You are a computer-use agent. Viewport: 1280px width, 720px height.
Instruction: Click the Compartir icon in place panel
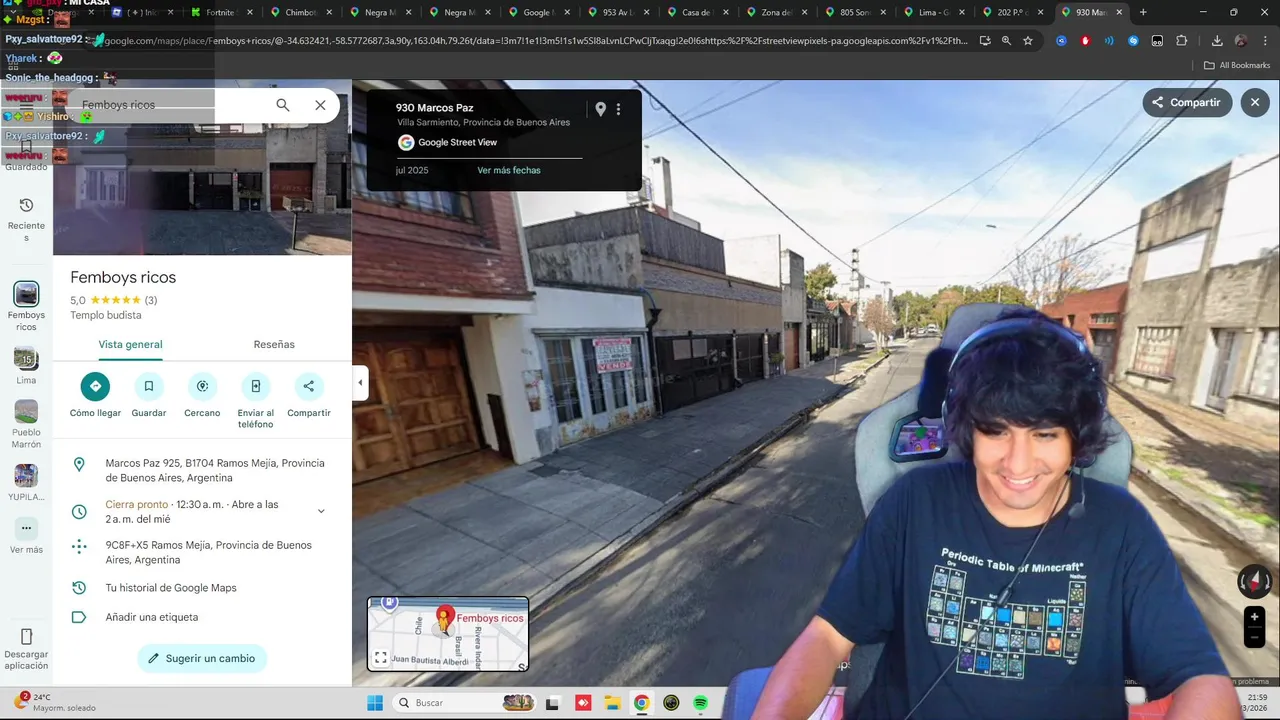point(308,386)
